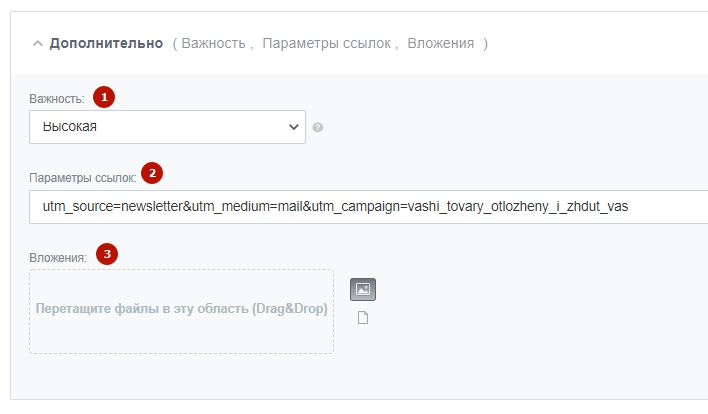
Task: Click red marker number 2
Action: [152, 173]
